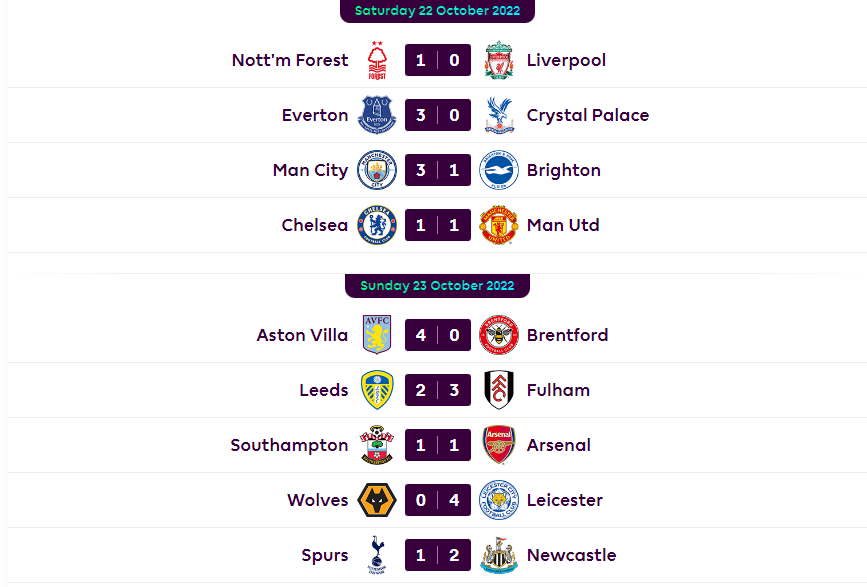Select the Man Utd club crest
Image resolution: width=867 pixels, height=587 pixels.
pyautogui.click(x=498, y=225)
